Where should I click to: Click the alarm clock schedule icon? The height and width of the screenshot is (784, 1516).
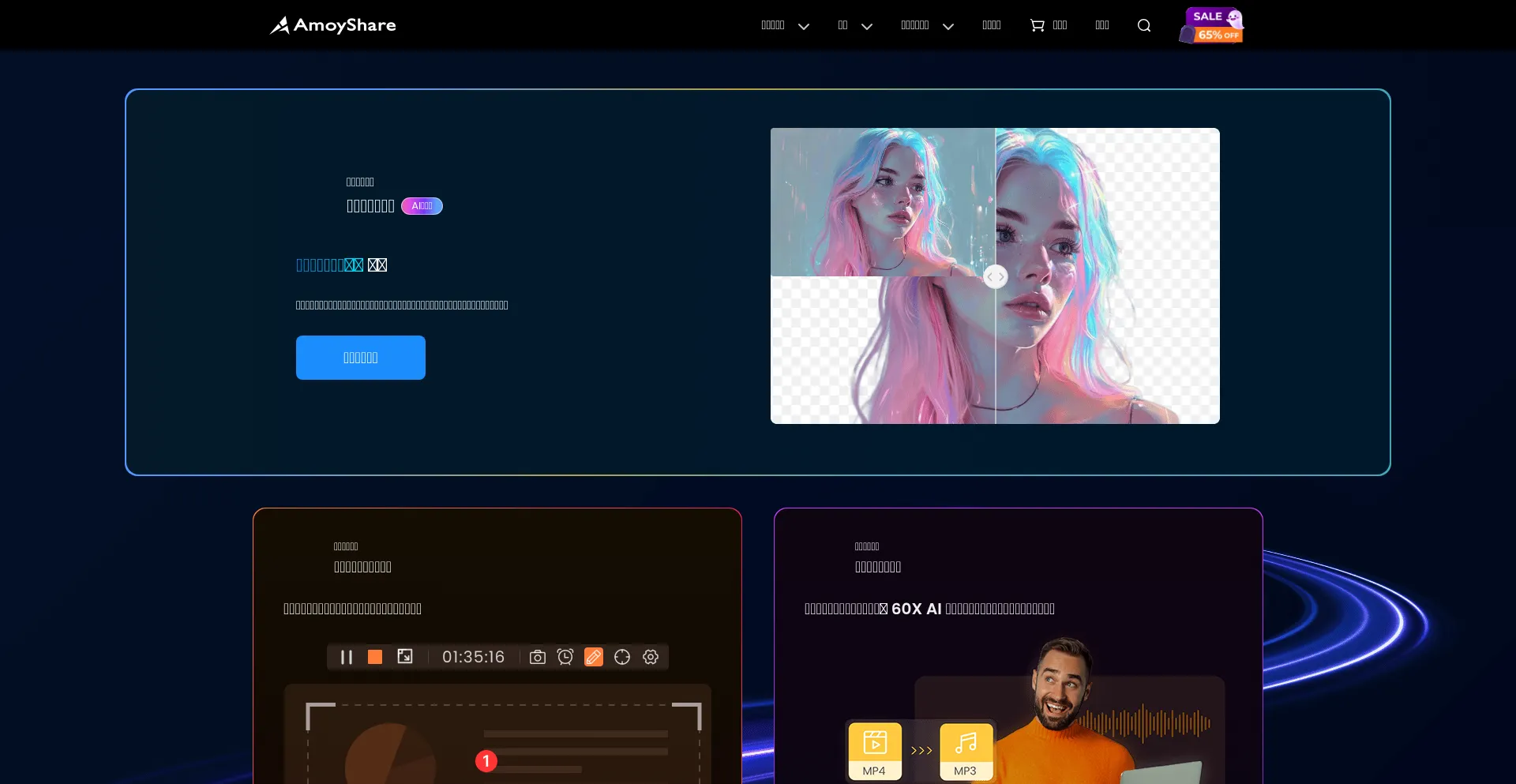point(565,657)
